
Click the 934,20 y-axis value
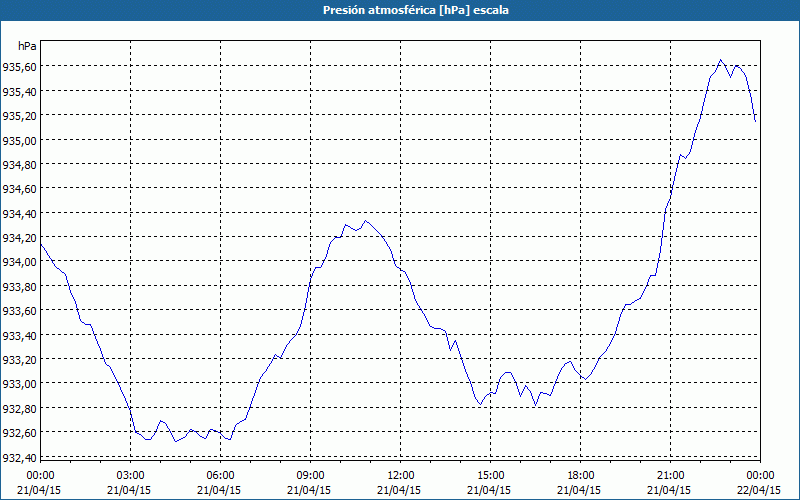click(x=19, y=238)
